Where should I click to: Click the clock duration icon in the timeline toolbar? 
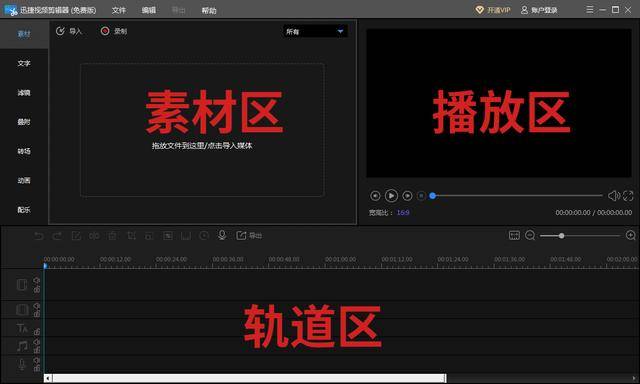[204, 235]
